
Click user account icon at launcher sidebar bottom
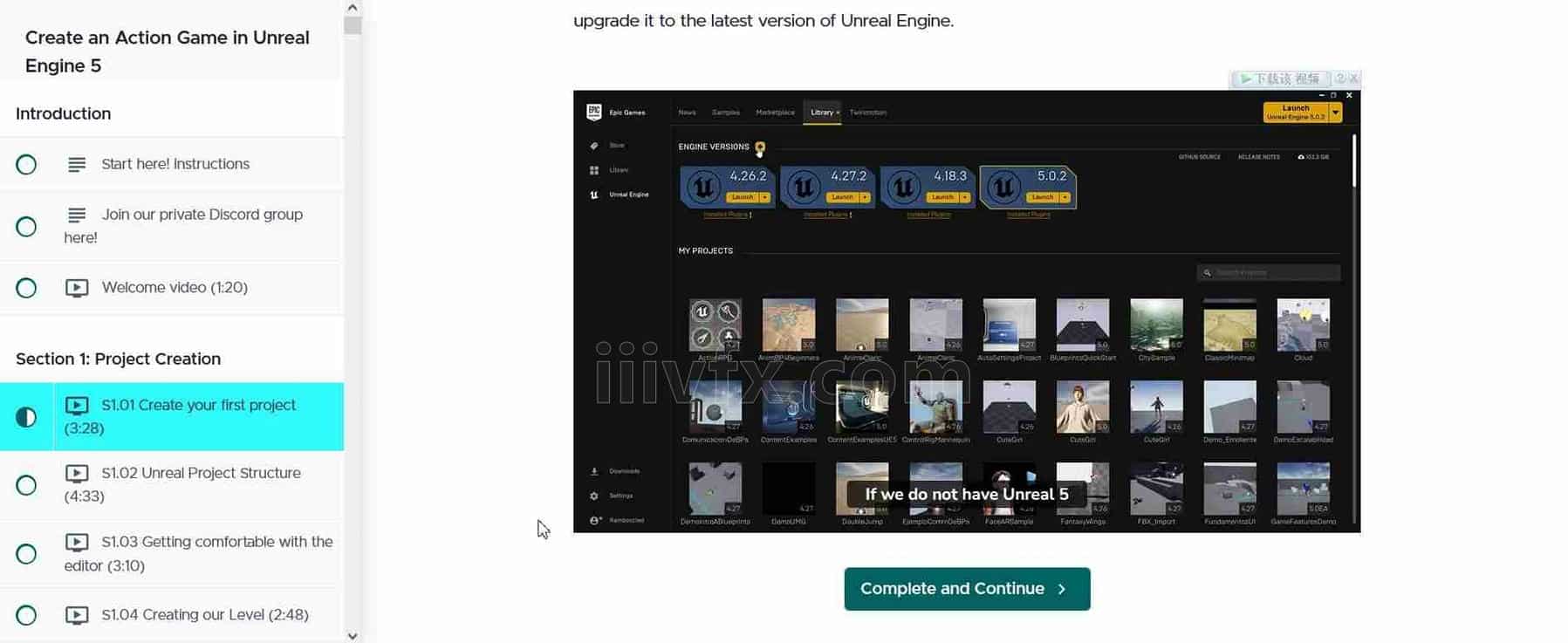point(594,520)
